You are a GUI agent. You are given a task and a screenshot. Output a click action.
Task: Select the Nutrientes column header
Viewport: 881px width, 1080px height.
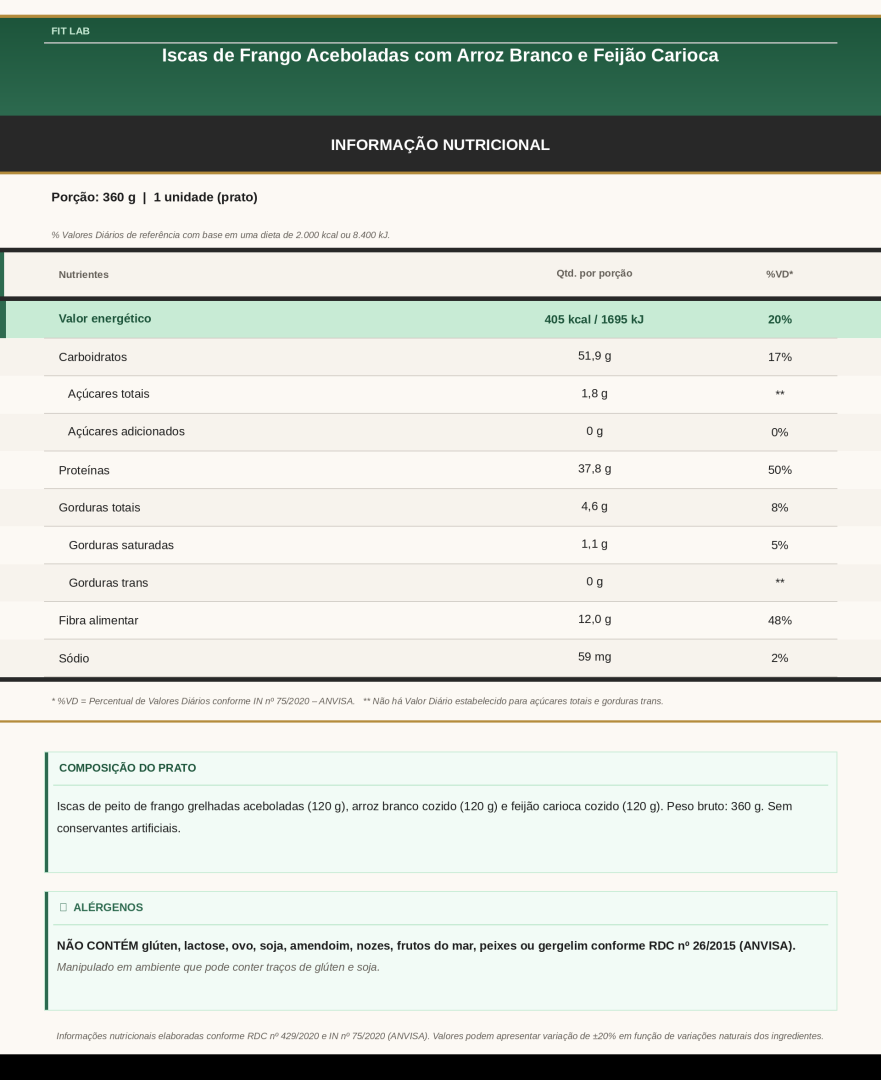(83, 274)
